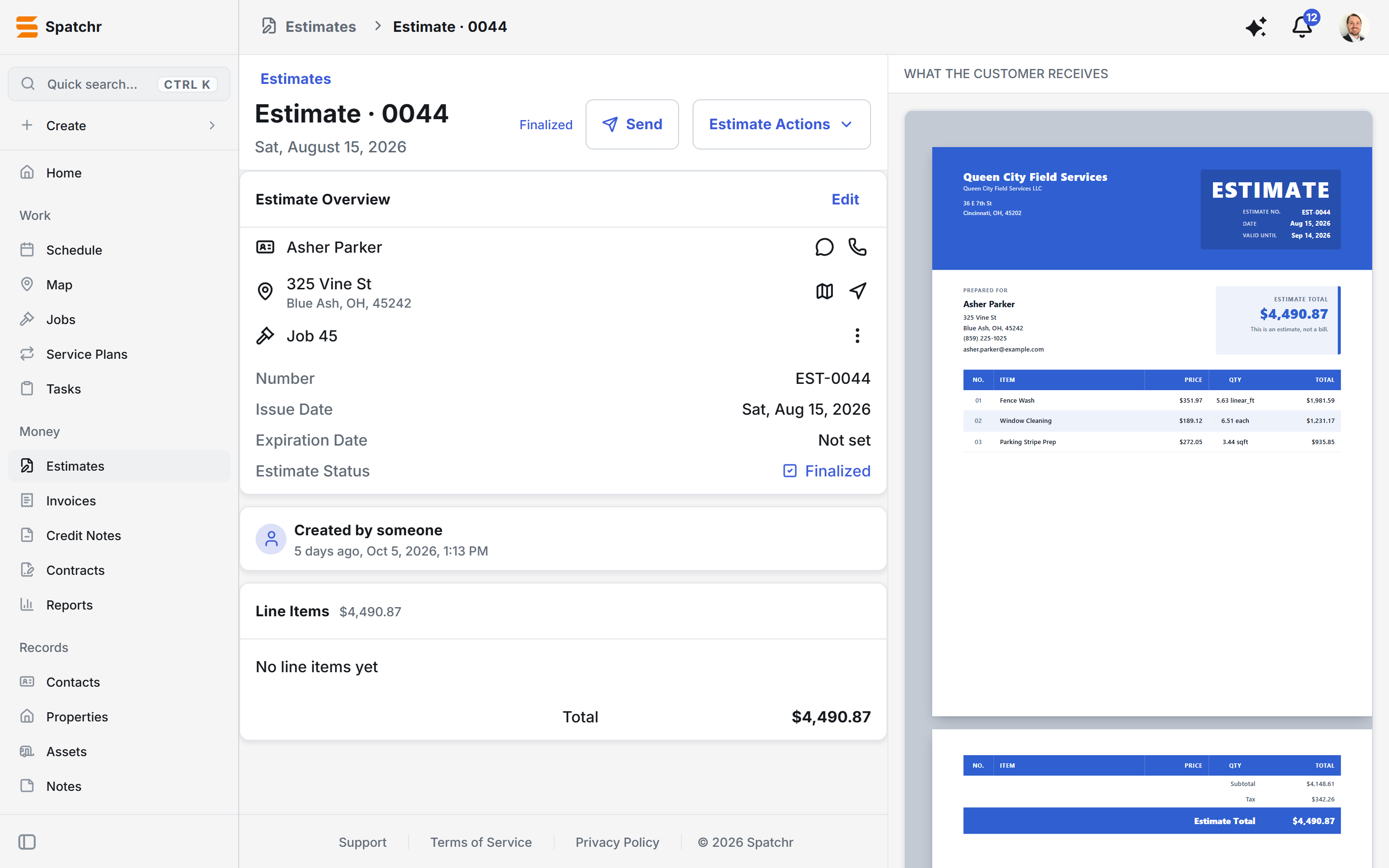Message Asher Parker via chat bubble icon

click(824, 247)
